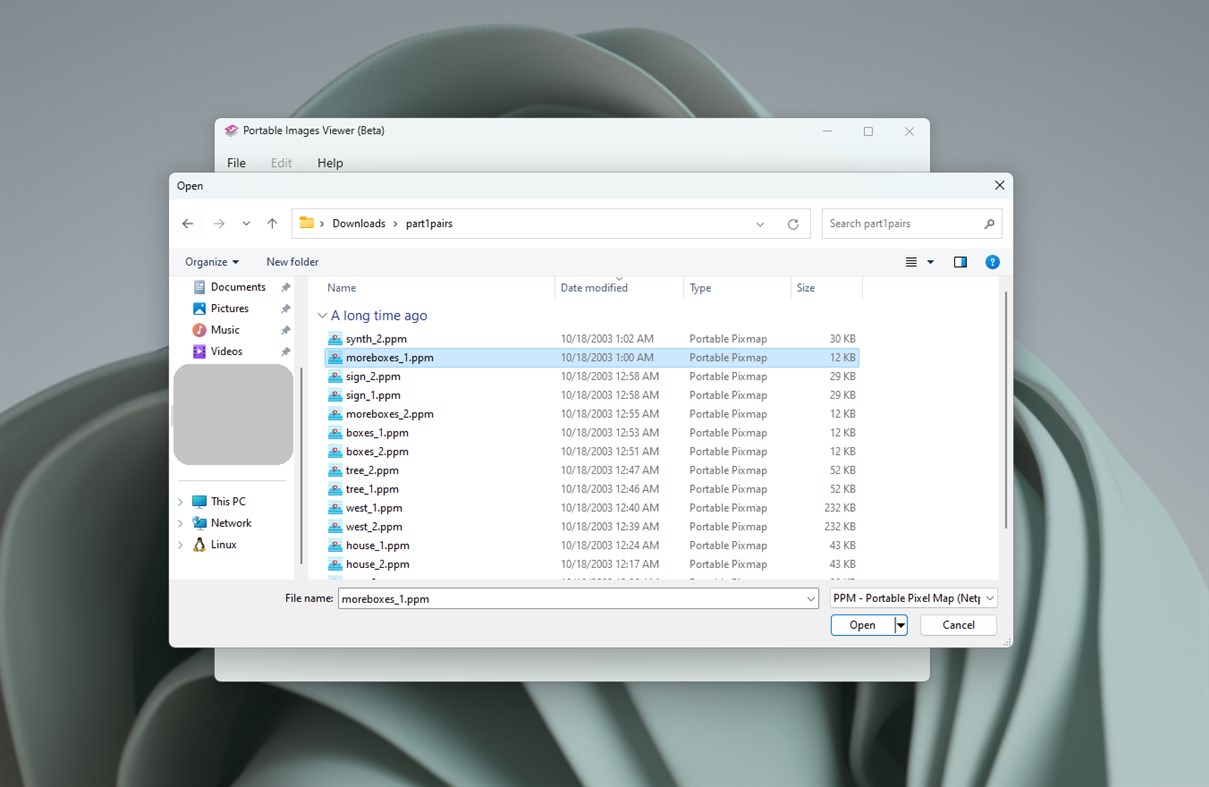
Task: Open the view options dropdown arrow
Action: 930,262
